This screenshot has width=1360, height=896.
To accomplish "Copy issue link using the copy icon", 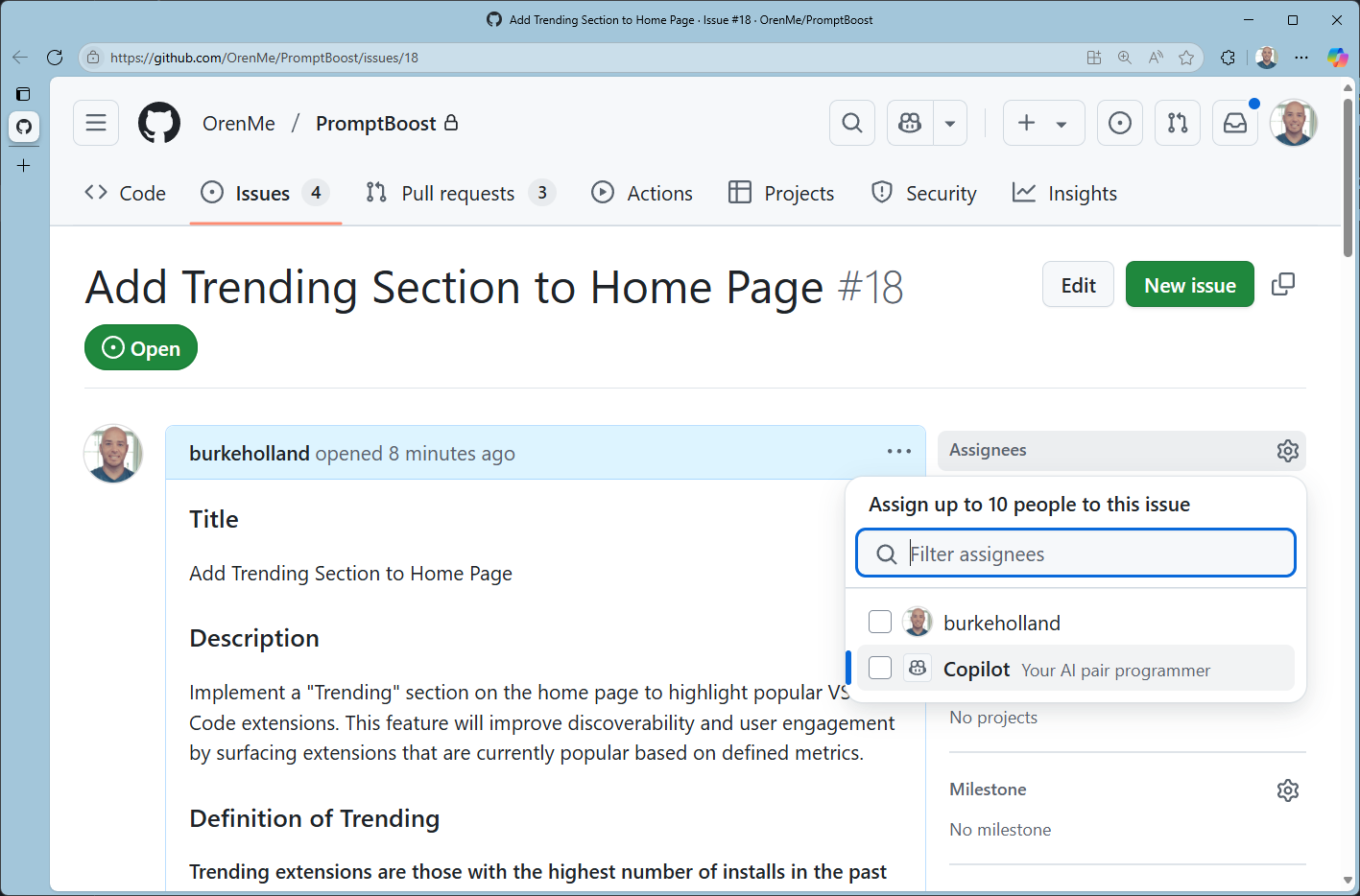I will [x=1282, y=285].
